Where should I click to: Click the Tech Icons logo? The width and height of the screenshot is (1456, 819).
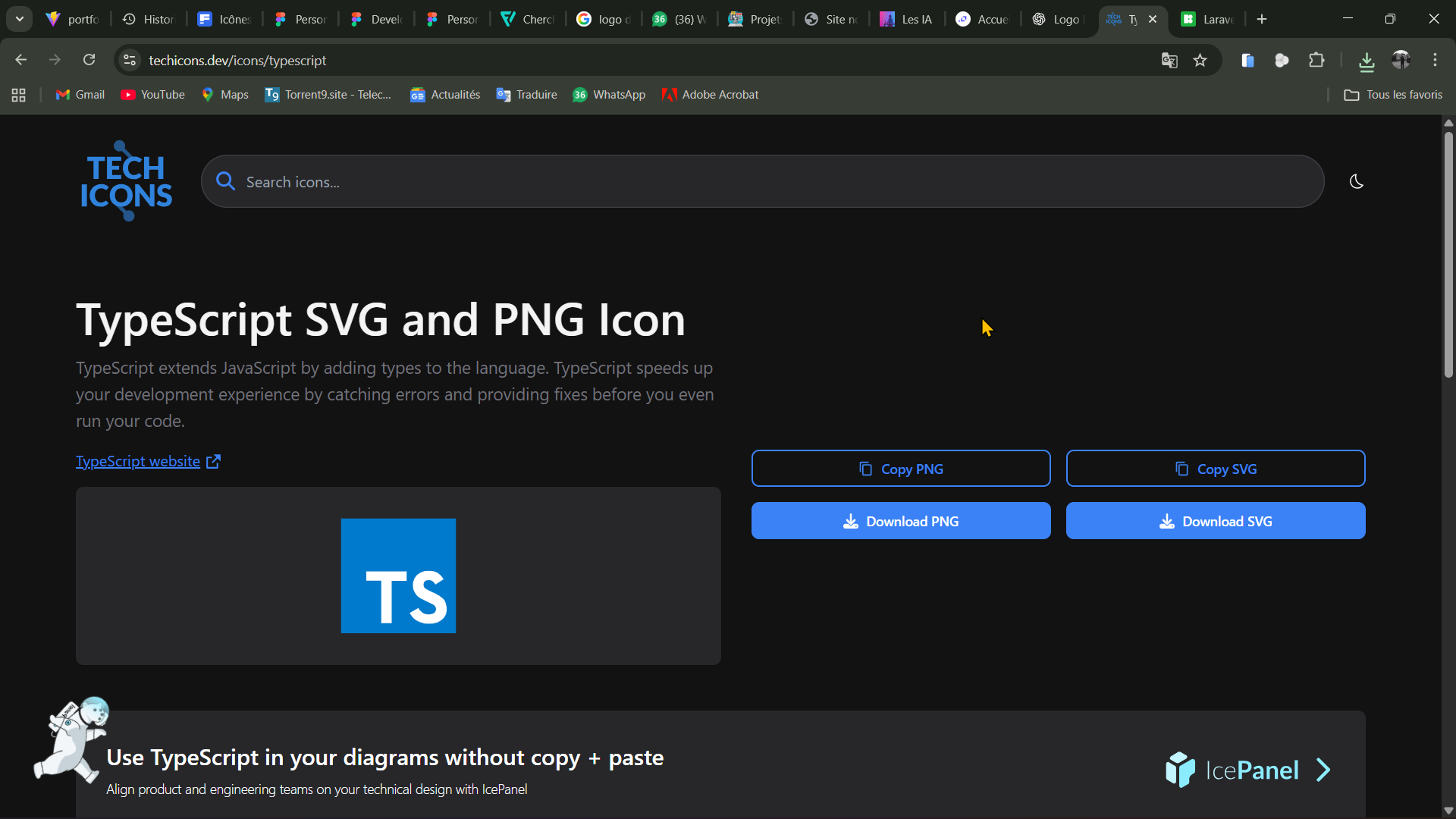pos(126,181)
